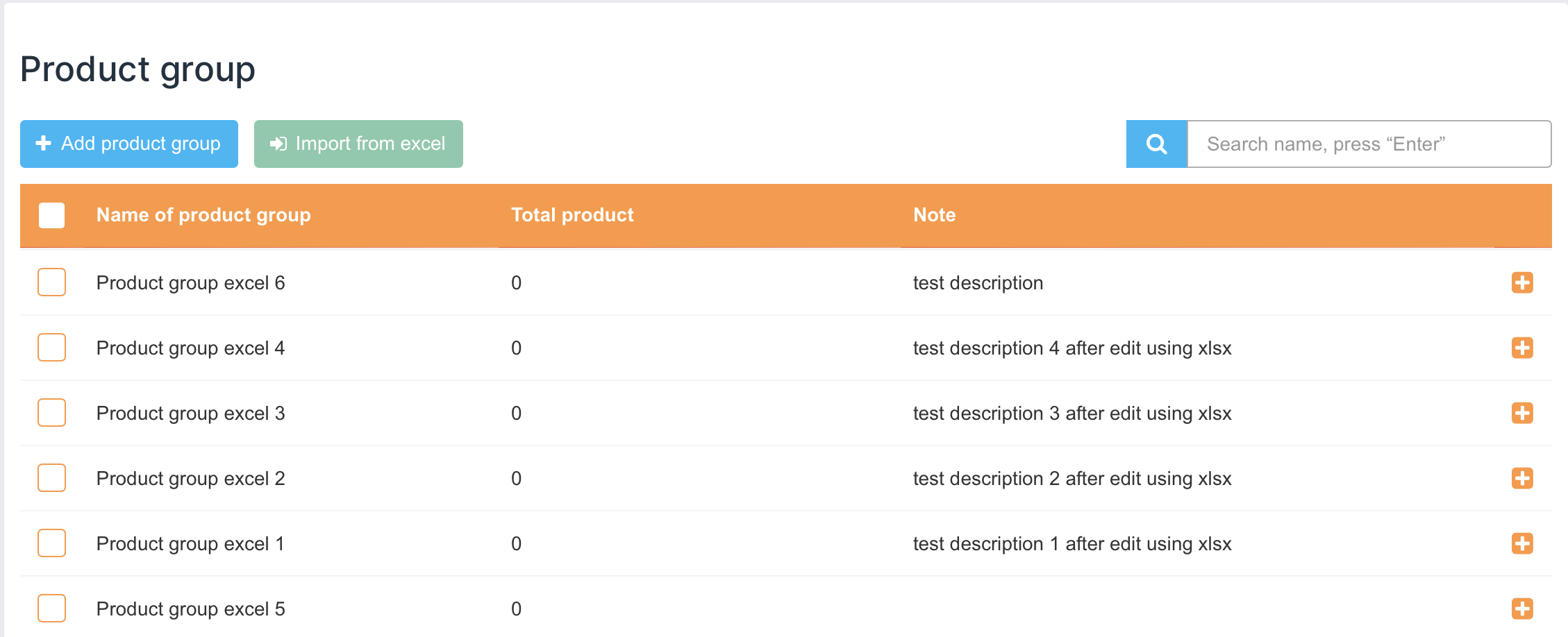The height and width of the screenshot is (637, 1568).
Task: Click plus icon for Product group excel 5
Action: pos(1522,609)
